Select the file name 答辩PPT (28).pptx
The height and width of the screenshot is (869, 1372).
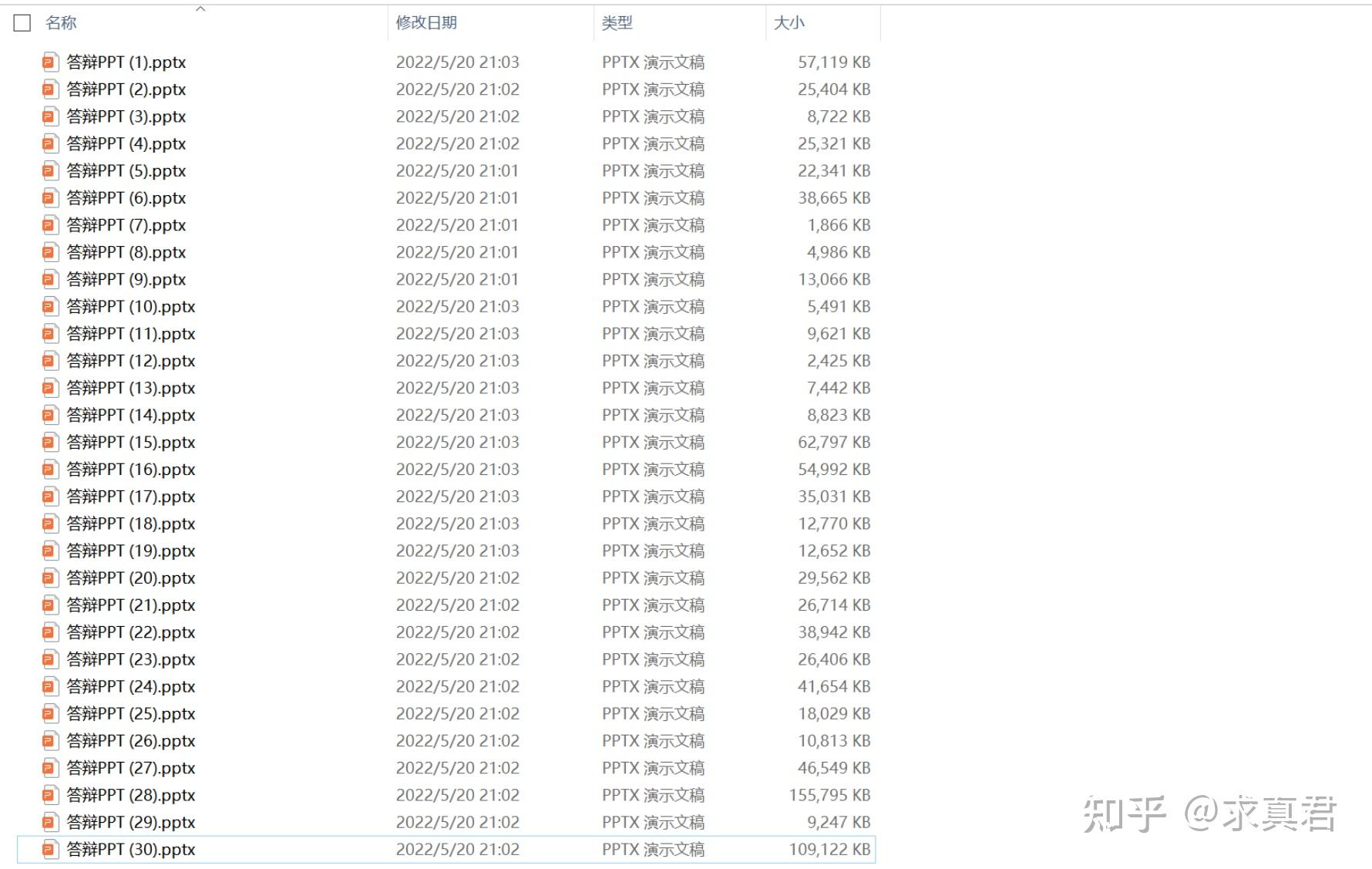pyautogui.click(x=131, y=795)
